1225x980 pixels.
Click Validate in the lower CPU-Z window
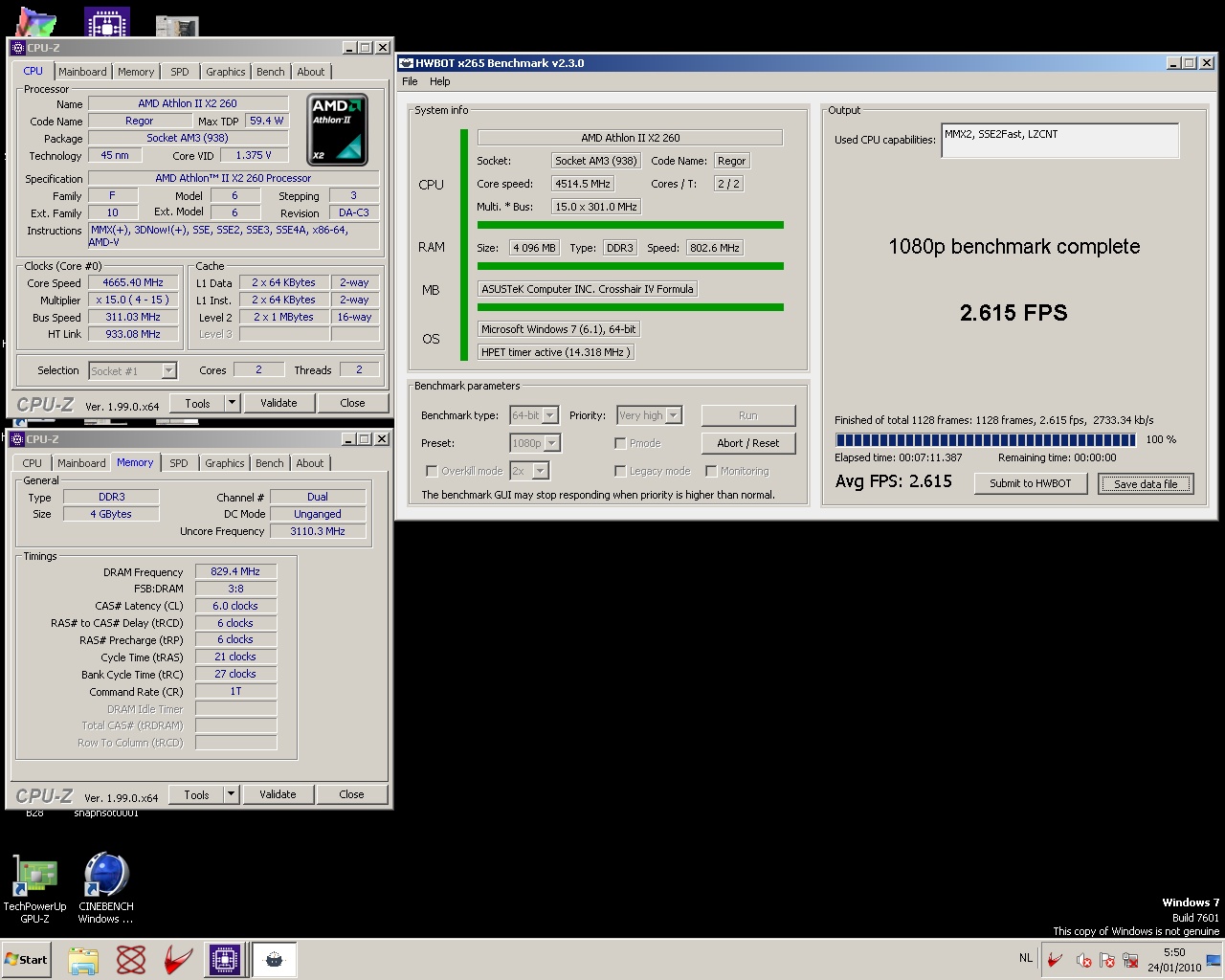click(x=278, y=794)
